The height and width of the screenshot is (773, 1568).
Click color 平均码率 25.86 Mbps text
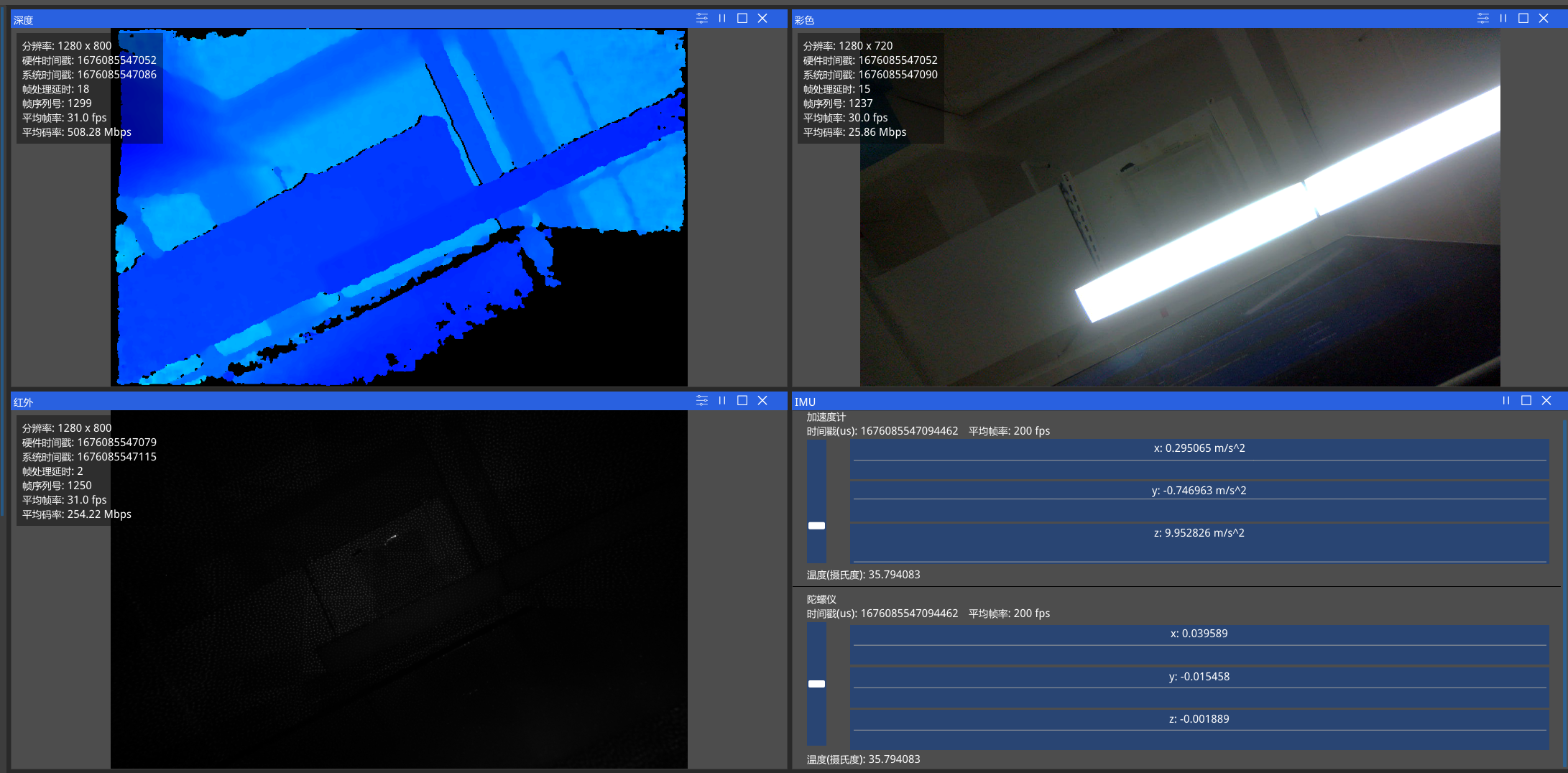point(855,132)
